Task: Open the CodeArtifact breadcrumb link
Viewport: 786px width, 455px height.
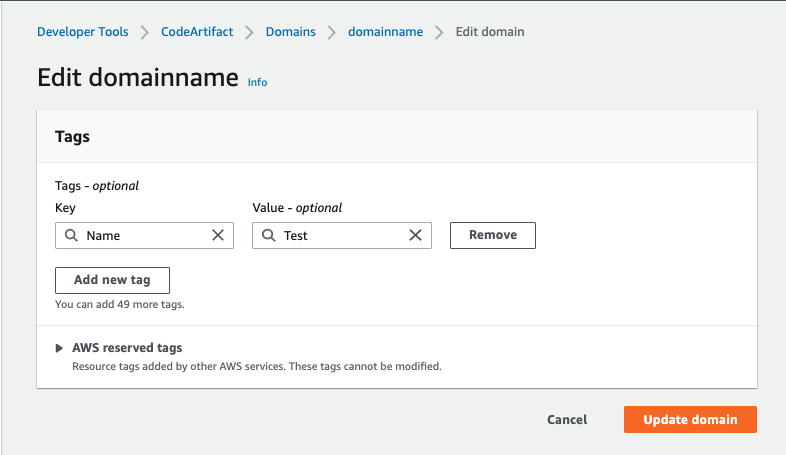Action: (197, 32)
